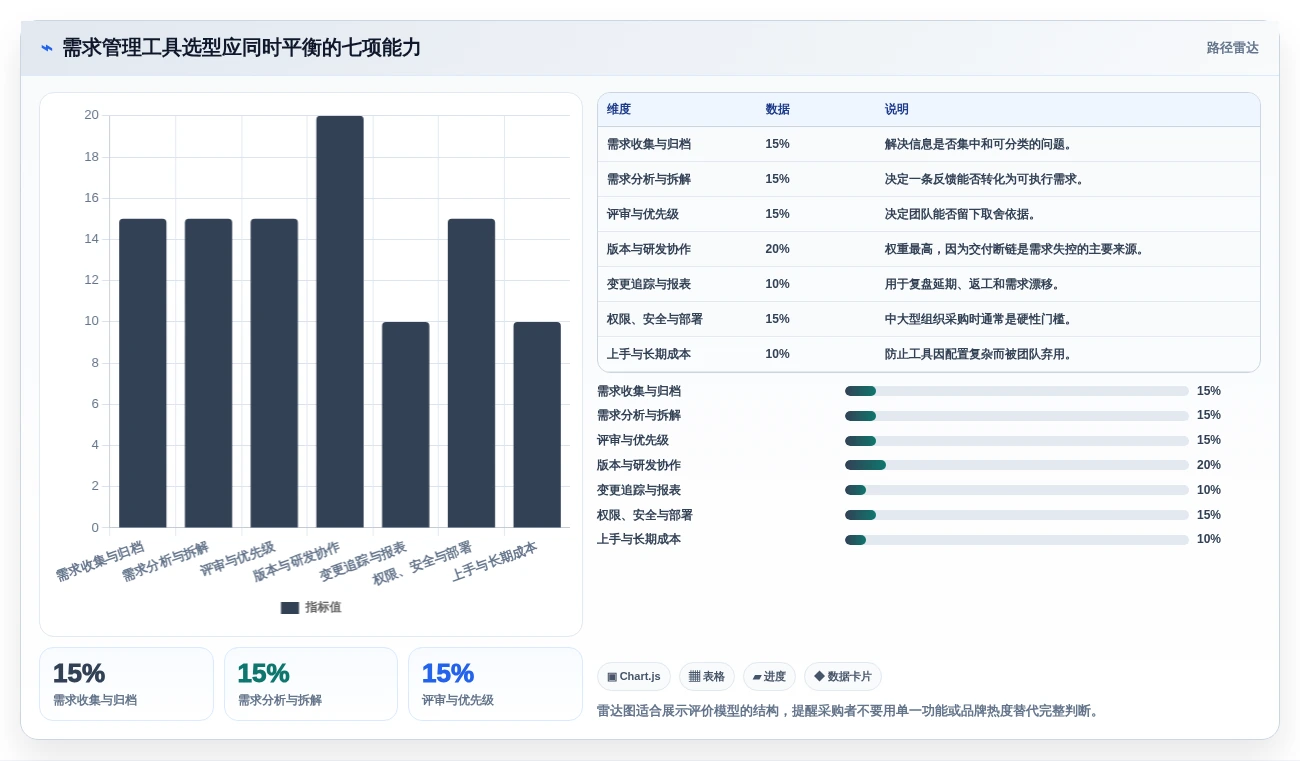This screenshot has width=1300, height=761.
Task: Click the 指标值 legend label
Action: point(323,607)
